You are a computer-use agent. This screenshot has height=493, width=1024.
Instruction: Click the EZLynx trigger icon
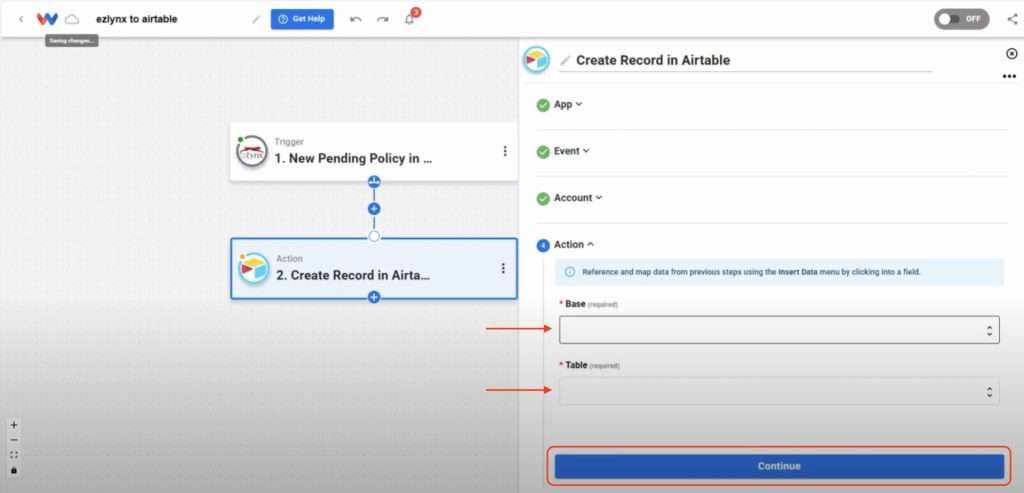tap(252, 151)
